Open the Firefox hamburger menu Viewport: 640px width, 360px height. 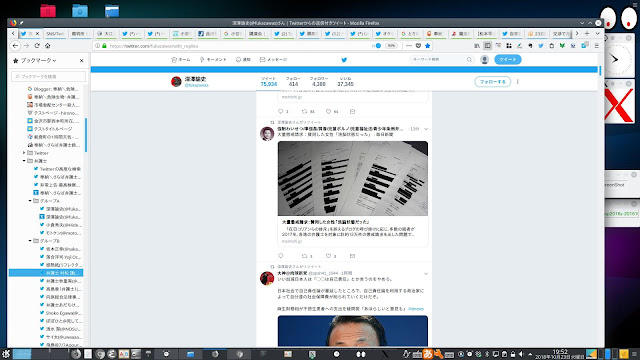pyautogui.click(x=597, y=46)
